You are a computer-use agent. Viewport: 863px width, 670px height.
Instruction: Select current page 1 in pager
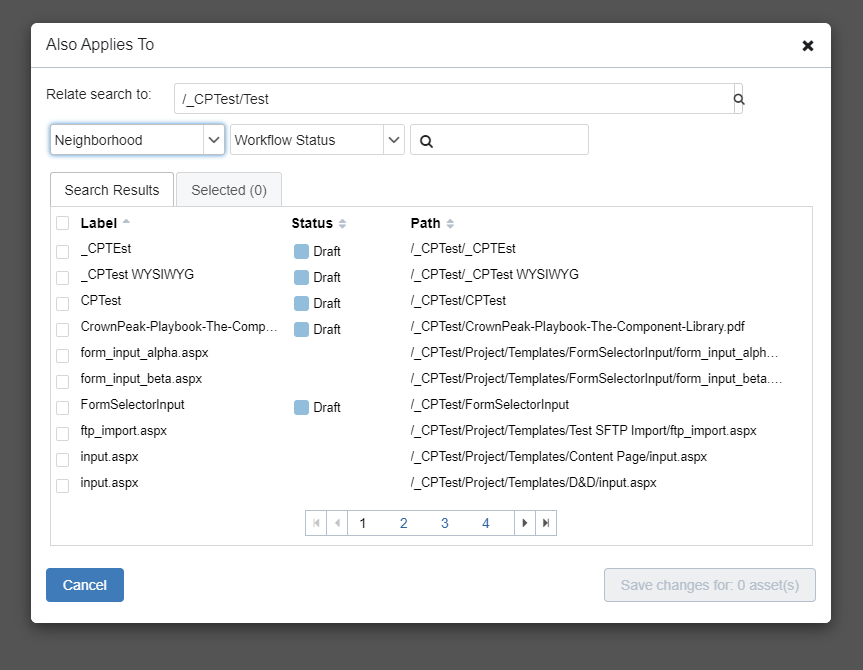point(363,523)
